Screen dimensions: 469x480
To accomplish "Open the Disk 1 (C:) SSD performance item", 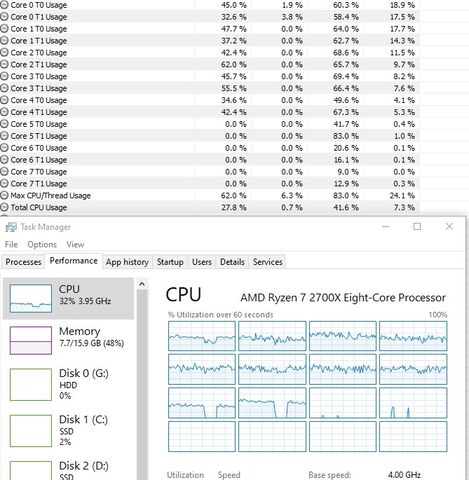I will [x=68, y=430].
